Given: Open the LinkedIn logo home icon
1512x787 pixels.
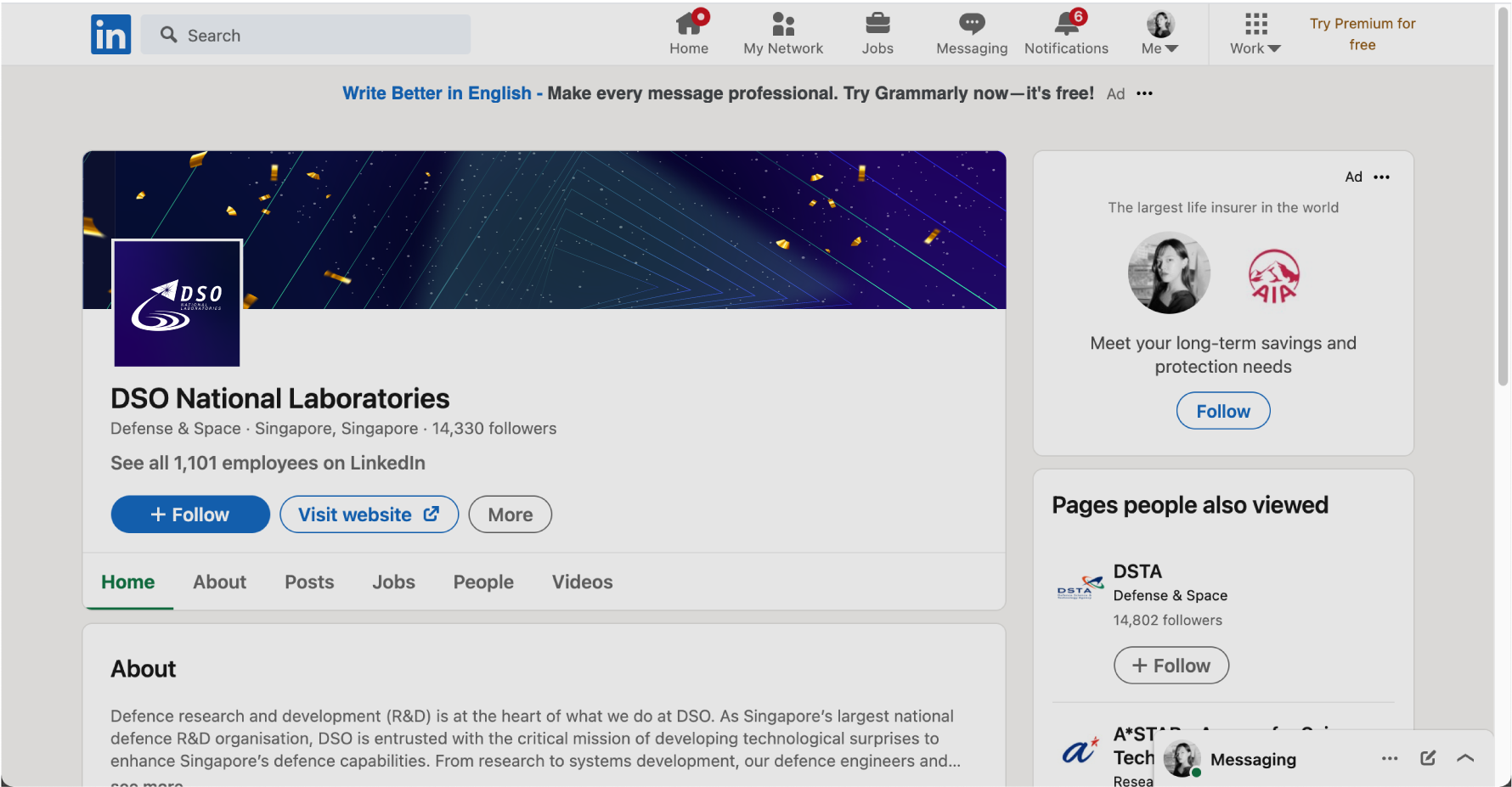Looking at the screenshot, I should (x=110, y=35).
